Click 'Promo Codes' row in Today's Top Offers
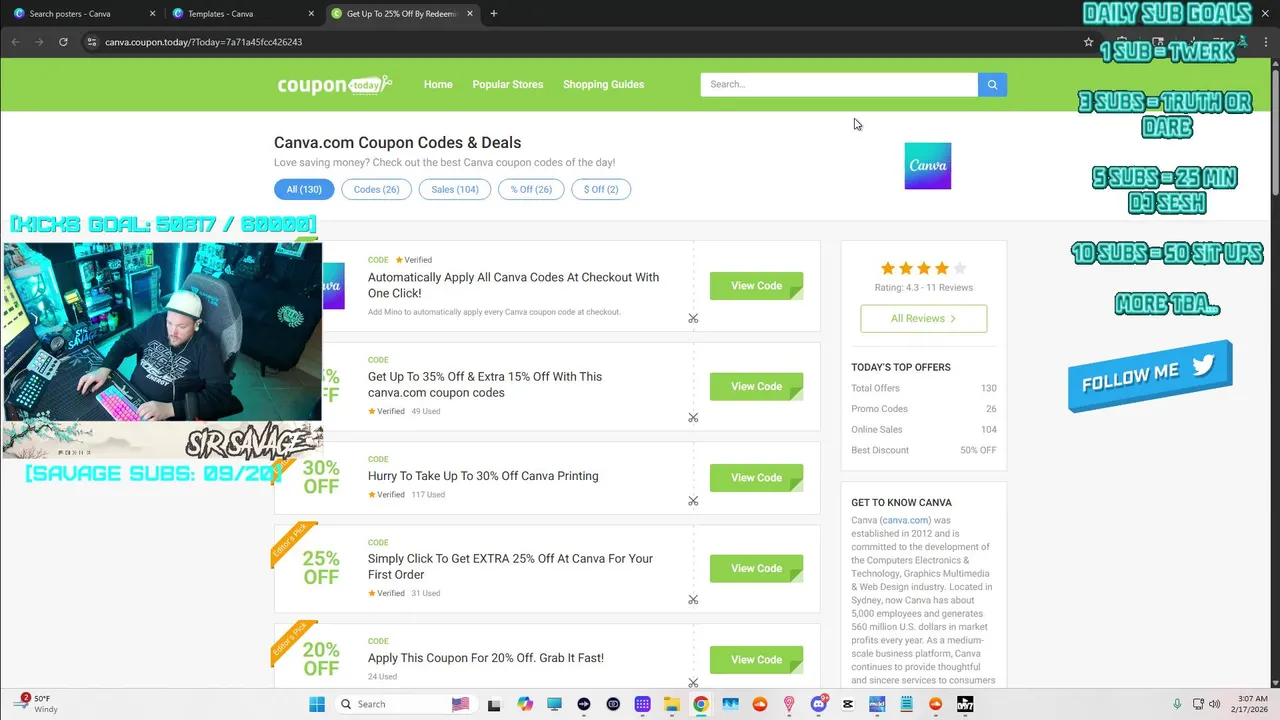The width and height of the screenshot is (1280, 720). (x=923, y=409)
